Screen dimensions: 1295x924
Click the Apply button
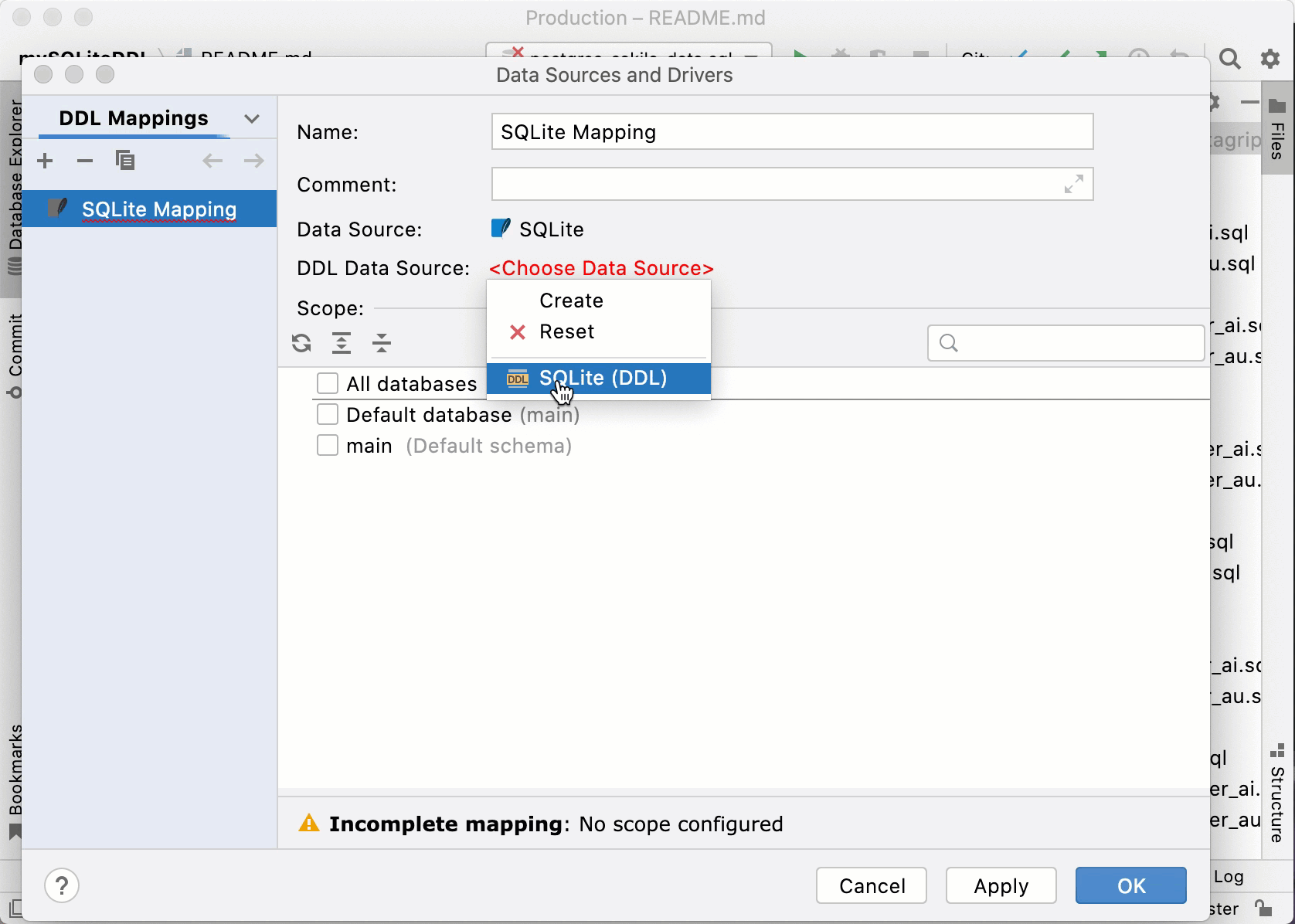pos(1001,885)
